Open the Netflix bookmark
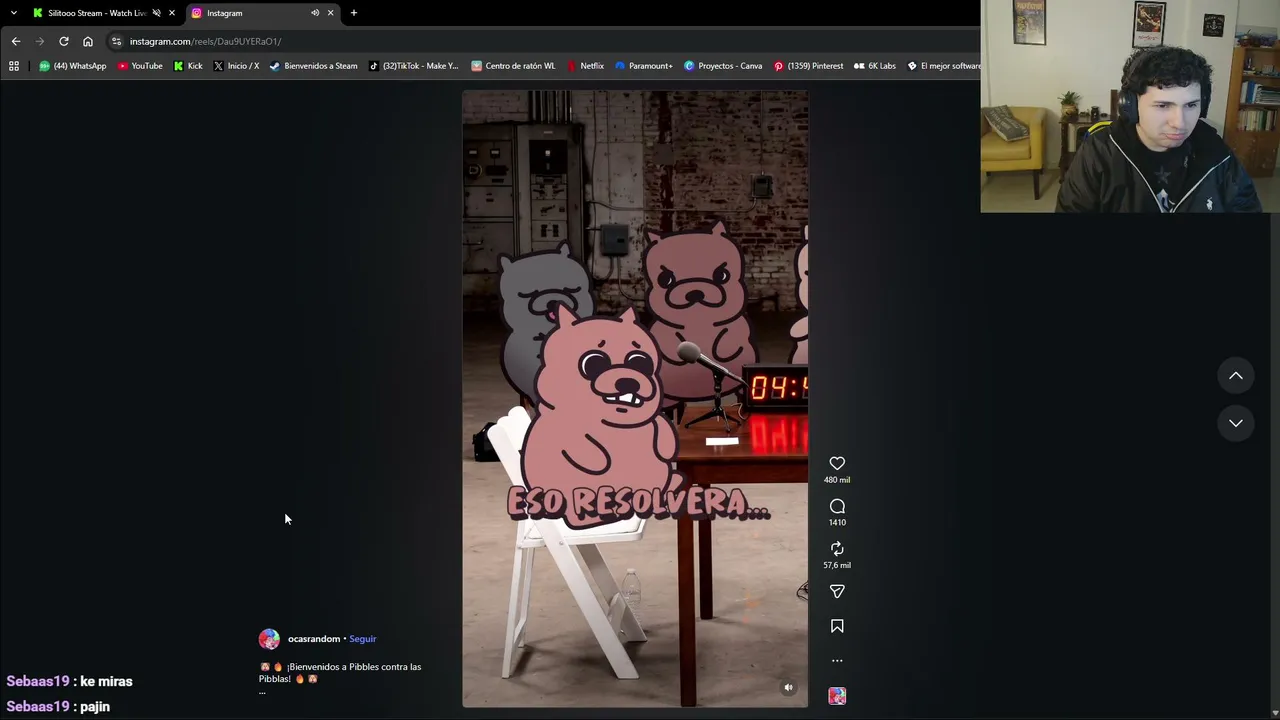 585,66
